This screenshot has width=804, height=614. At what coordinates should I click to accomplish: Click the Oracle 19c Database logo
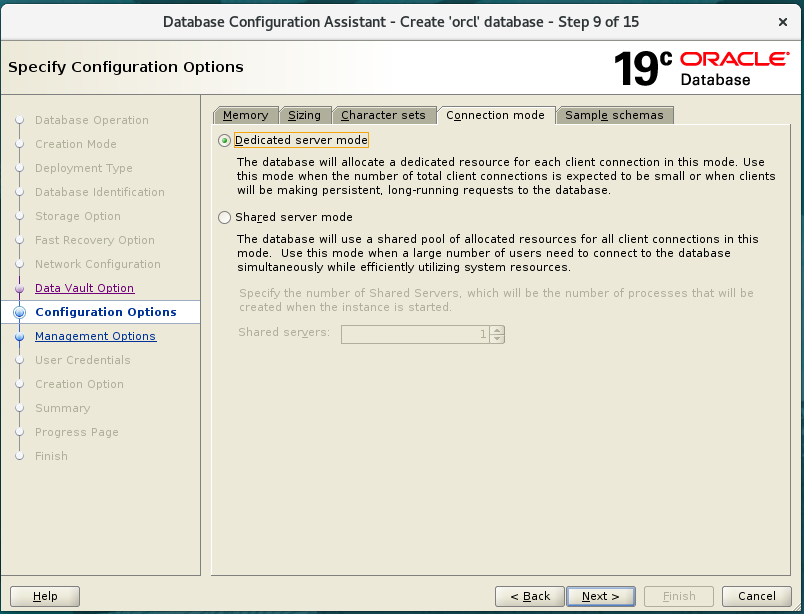701,68
